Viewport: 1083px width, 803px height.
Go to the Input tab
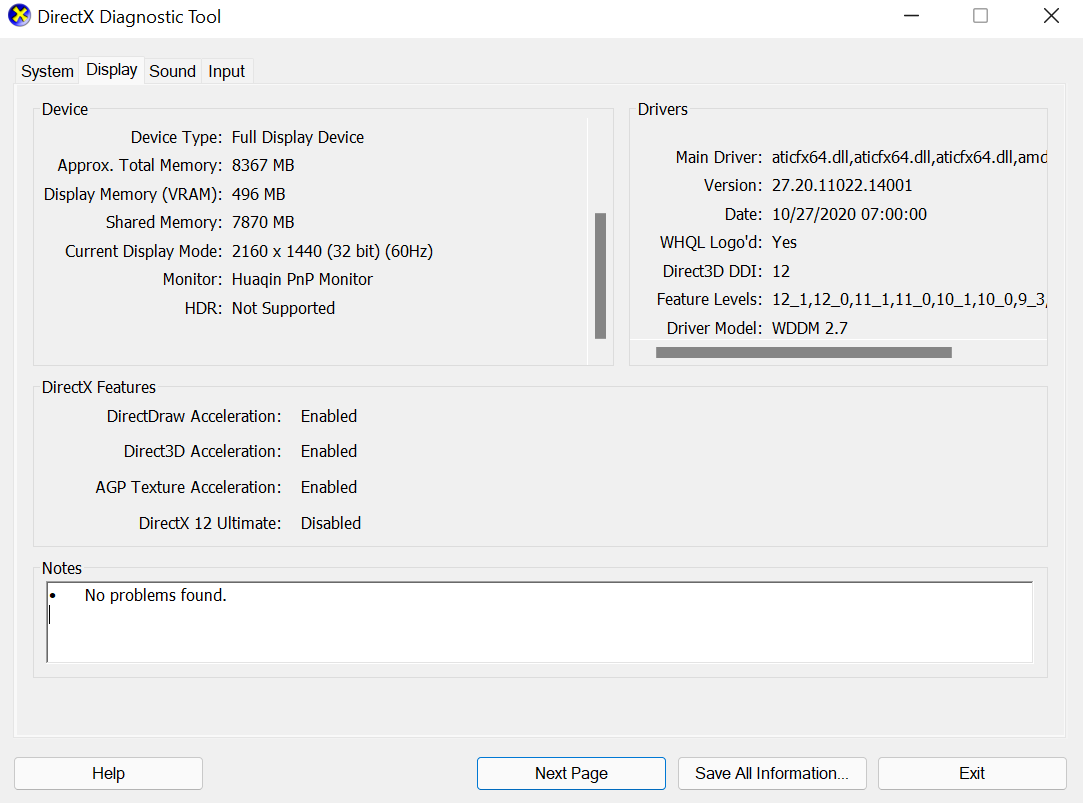tap(227, 71)
